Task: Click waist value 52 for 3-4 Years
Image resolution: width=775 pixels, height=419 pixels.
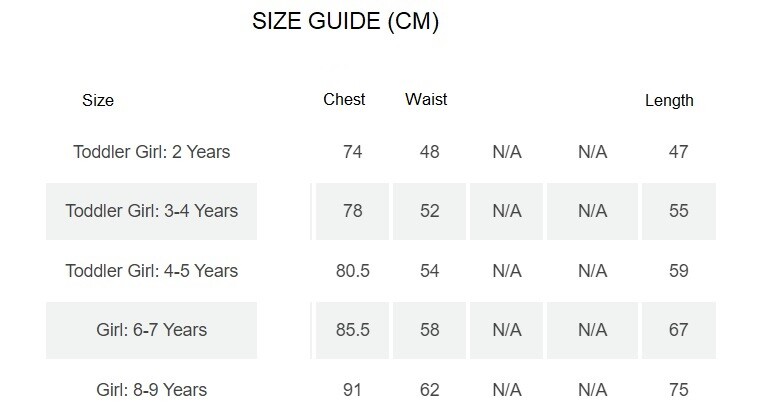Action: 430,211
